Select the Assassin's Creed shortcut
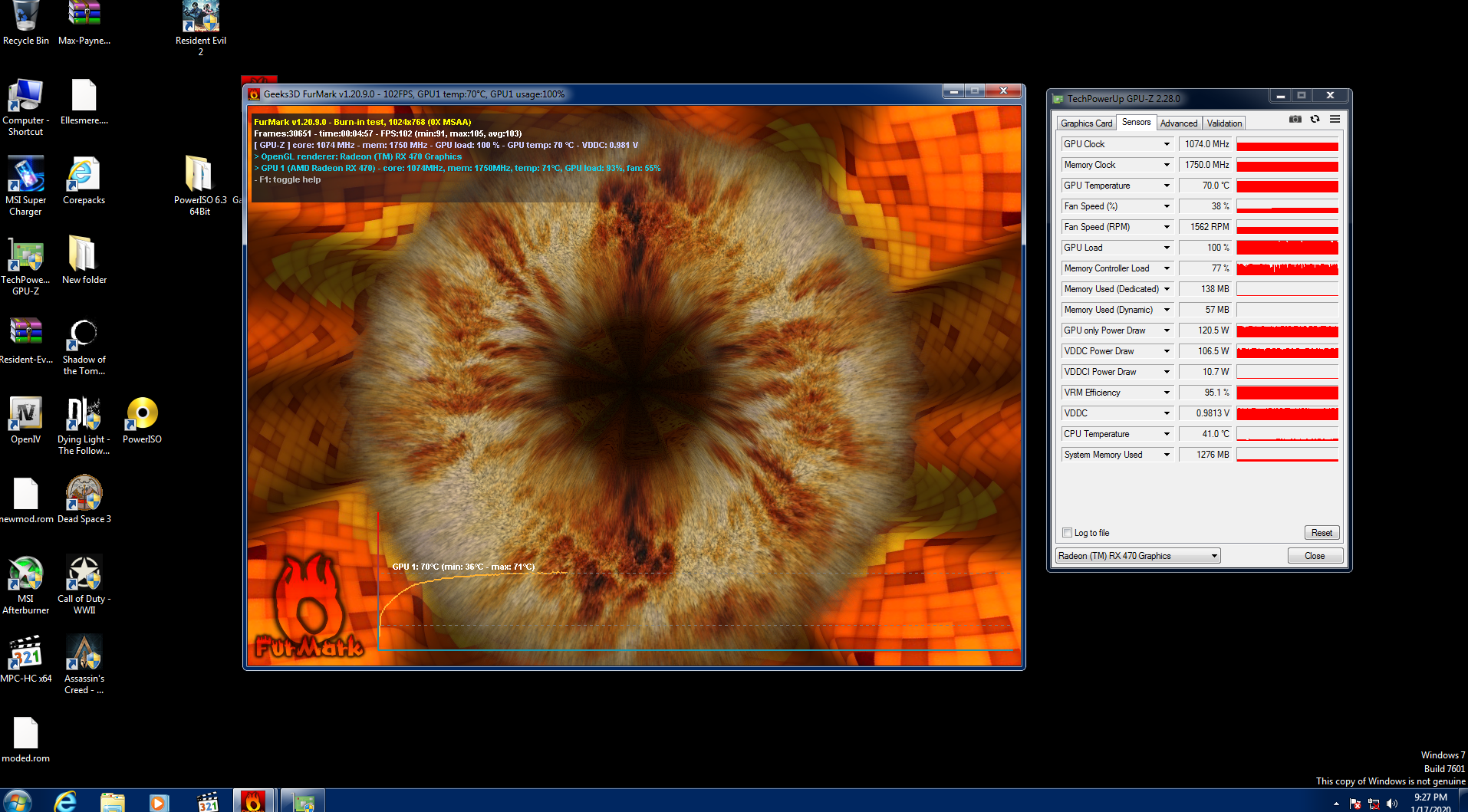The image size is (1468, 812). click(84, 665)
